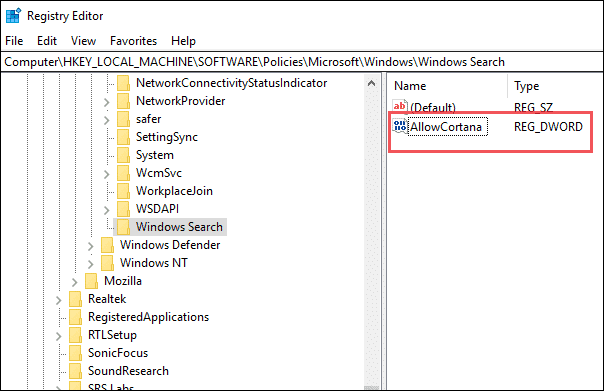
Task: Expand the WcmSvc key
Action: pyautogui.click(x=107, y=174)
